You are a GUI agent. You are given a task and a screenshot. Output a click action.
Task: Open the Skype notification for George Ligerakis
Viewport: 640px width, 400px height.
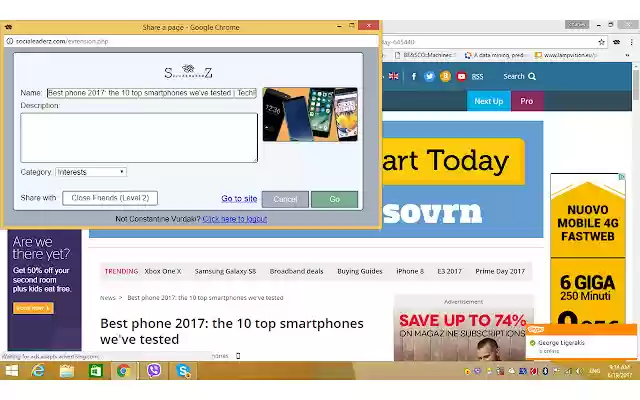582,342
